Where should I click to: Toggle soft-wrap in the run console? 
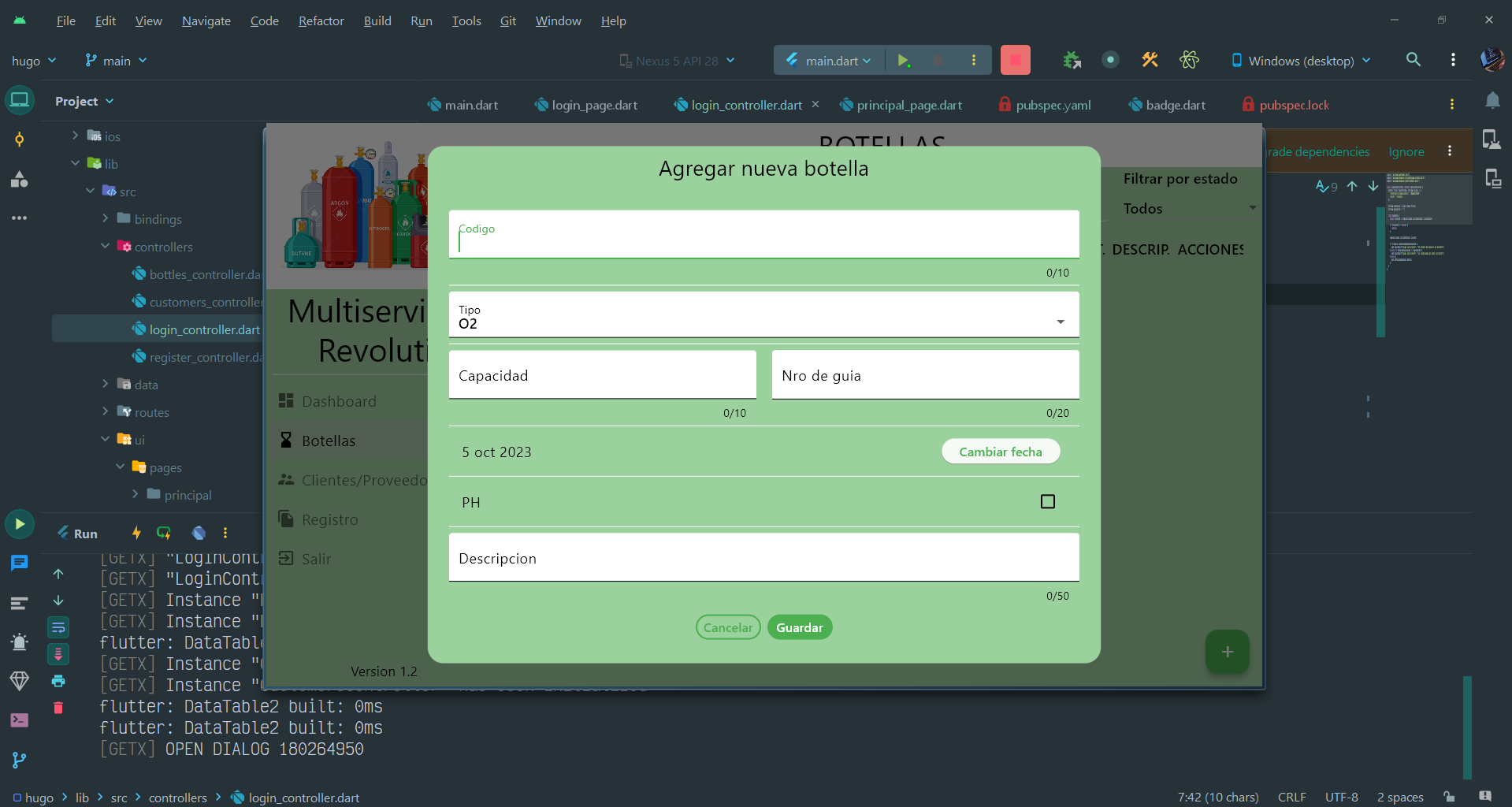click(x=58, y=627)
